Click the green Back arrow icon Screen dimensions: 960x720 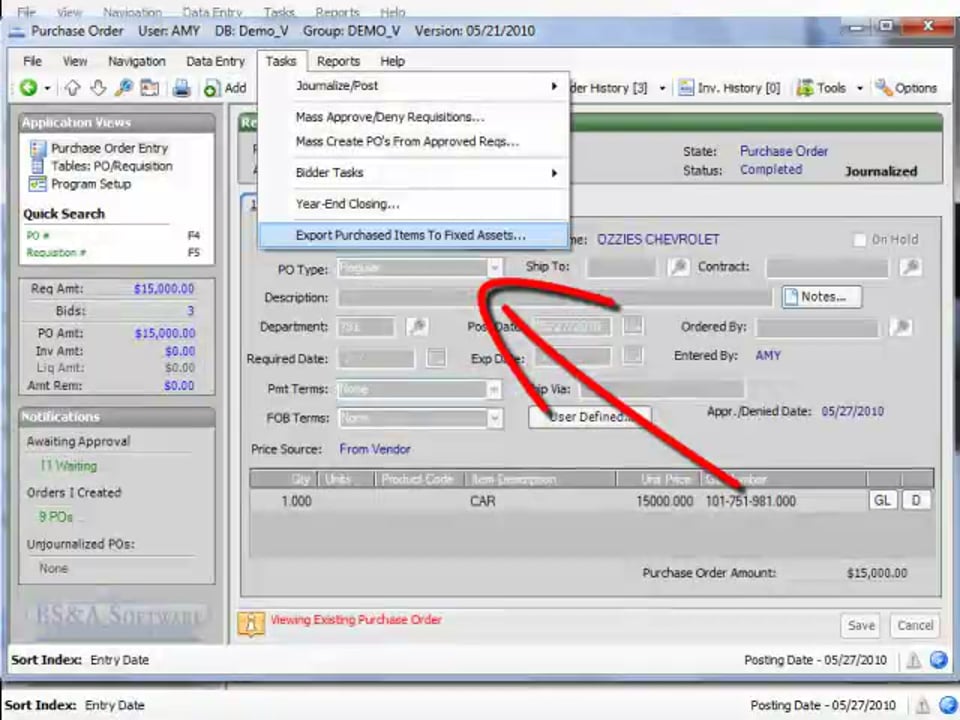coord(28,88)
